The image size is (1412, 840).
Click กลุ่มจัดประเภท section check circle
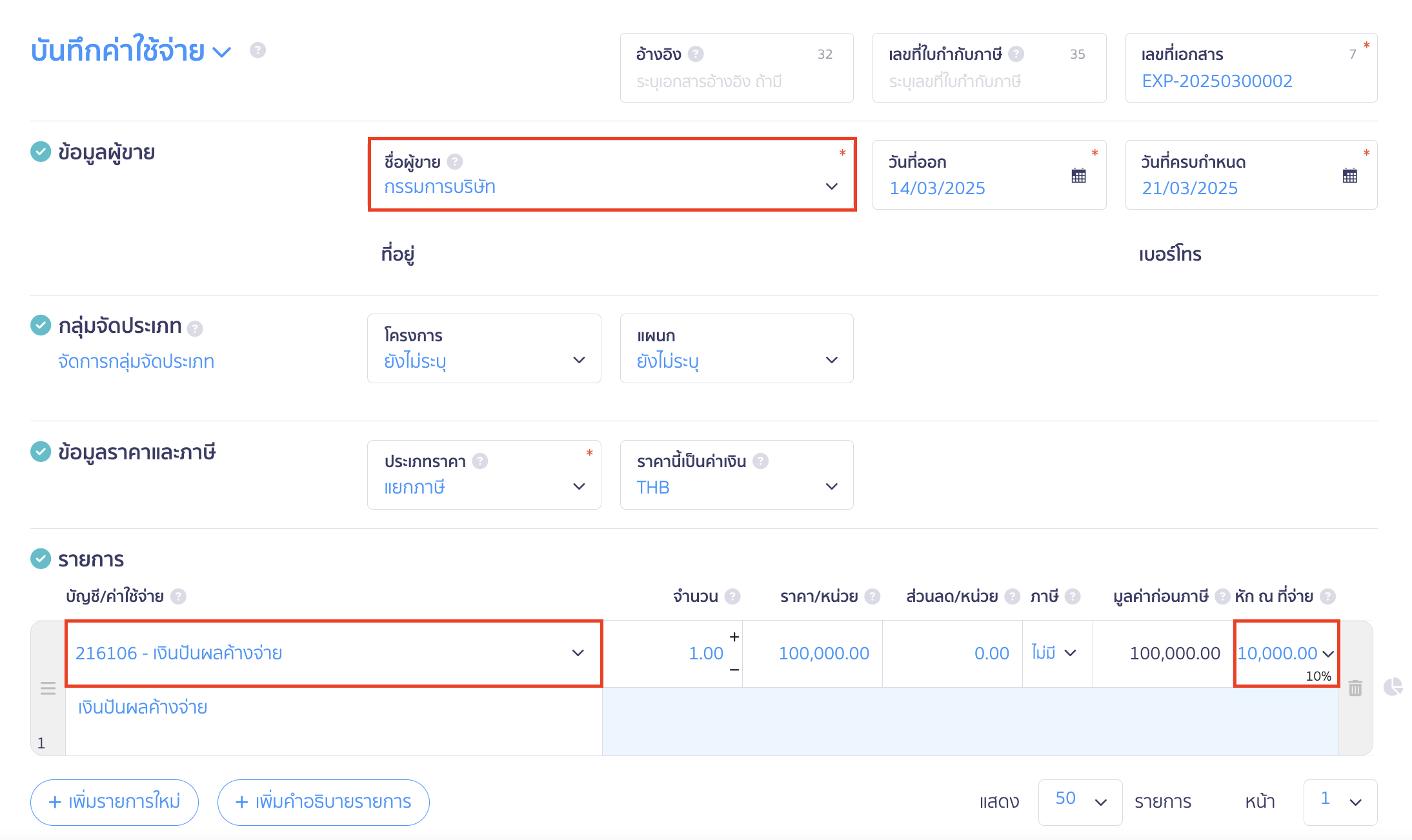pyautogui.click(x=41, y=326)
